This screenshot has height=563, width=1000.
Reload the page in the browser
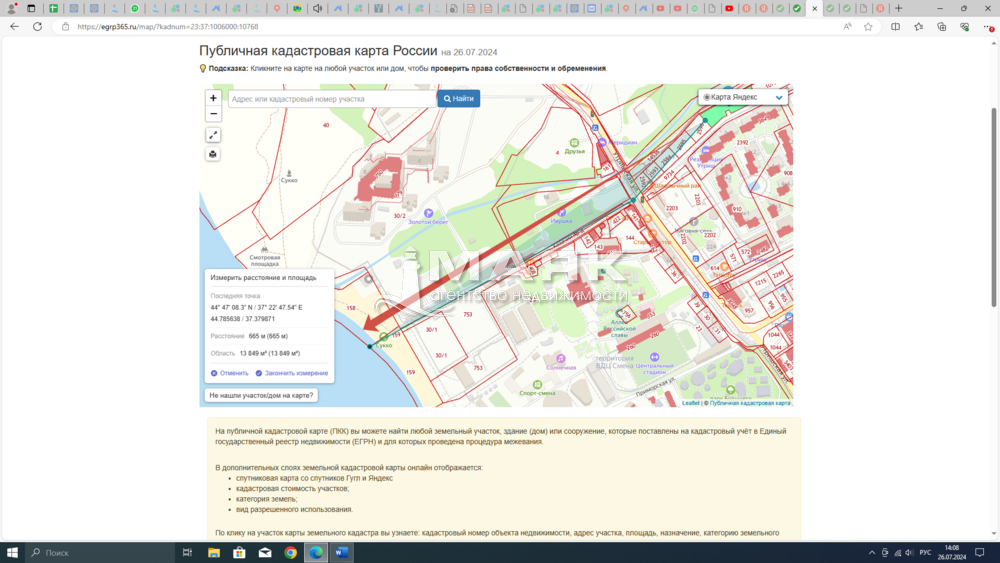[x=37, y=27]
